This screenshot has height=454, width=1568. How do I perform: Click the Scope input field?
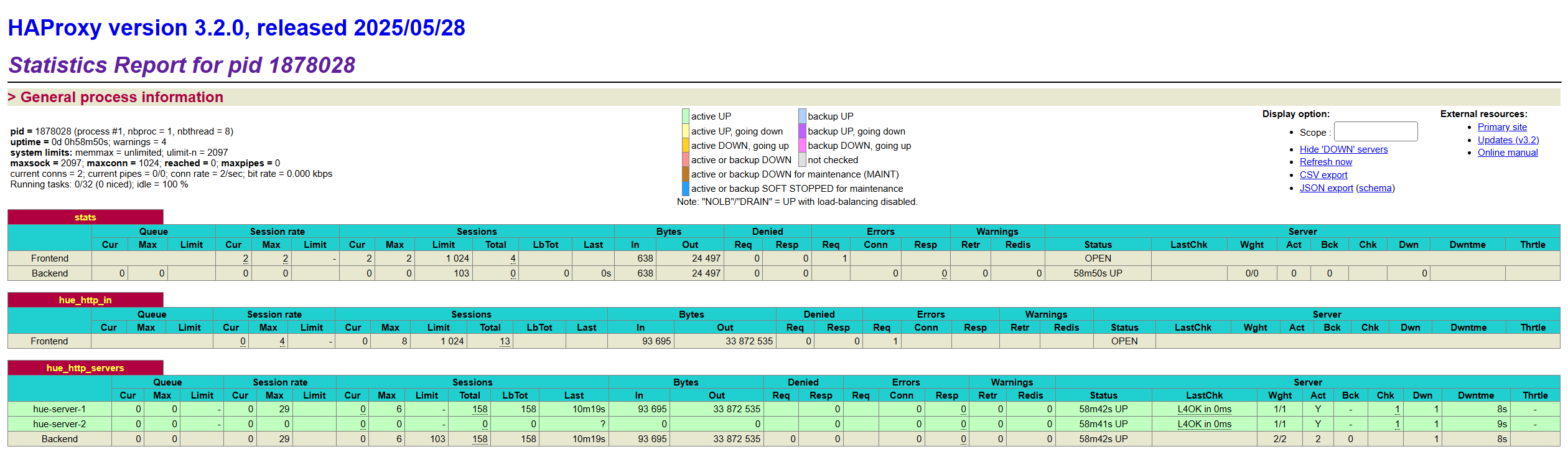1376,131
